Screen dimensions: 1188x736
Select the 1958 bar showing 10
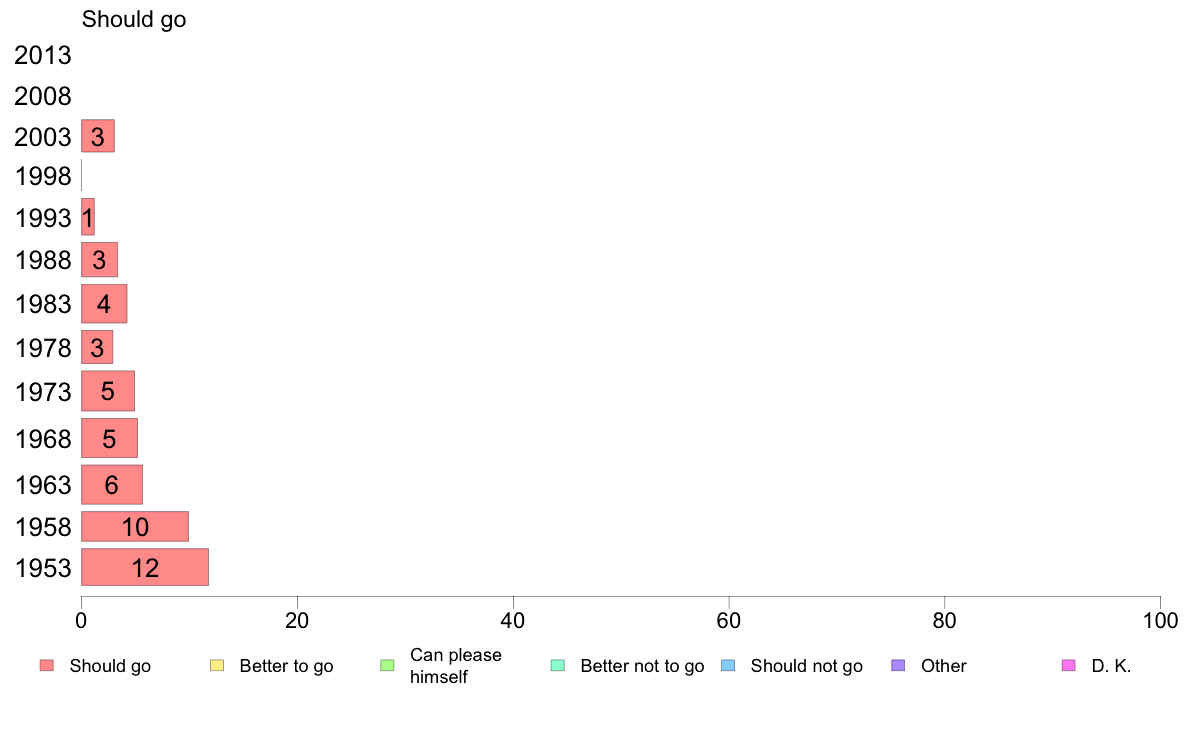tap(134, 527)
